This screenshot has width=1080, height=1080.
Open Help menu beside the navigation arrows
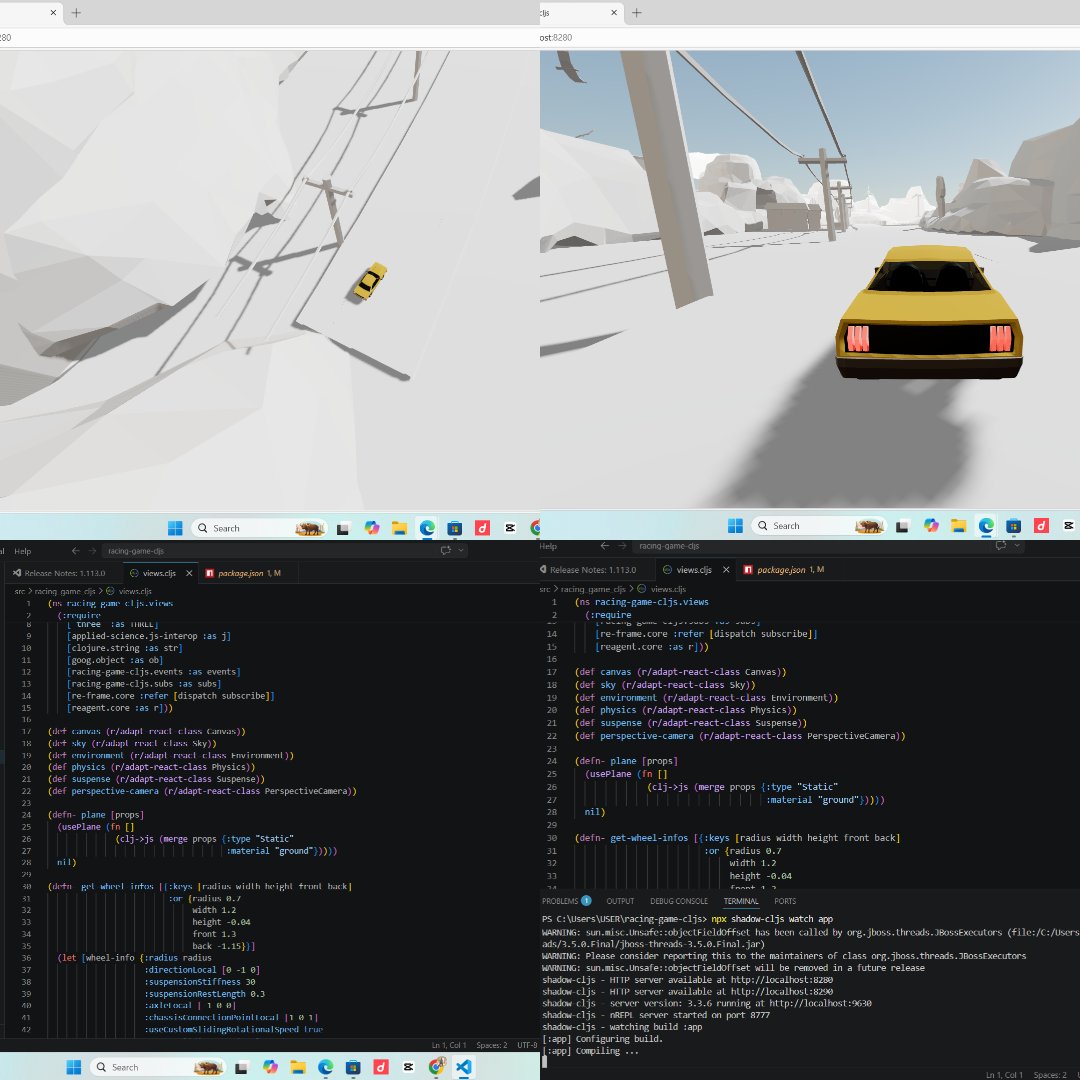[x=22, y=550]
